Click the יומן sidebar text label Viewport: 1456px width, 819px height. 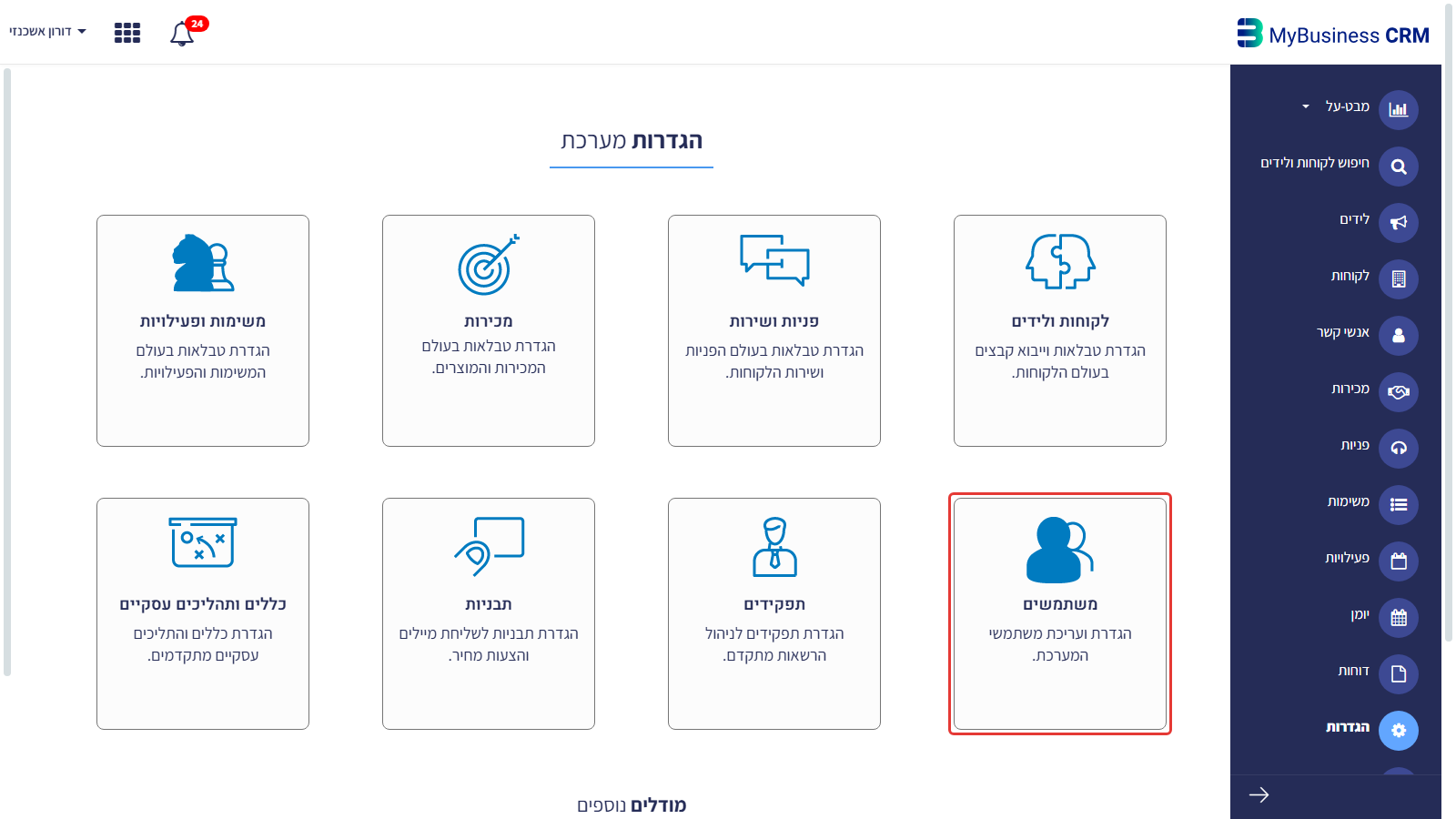[1360, 614]
